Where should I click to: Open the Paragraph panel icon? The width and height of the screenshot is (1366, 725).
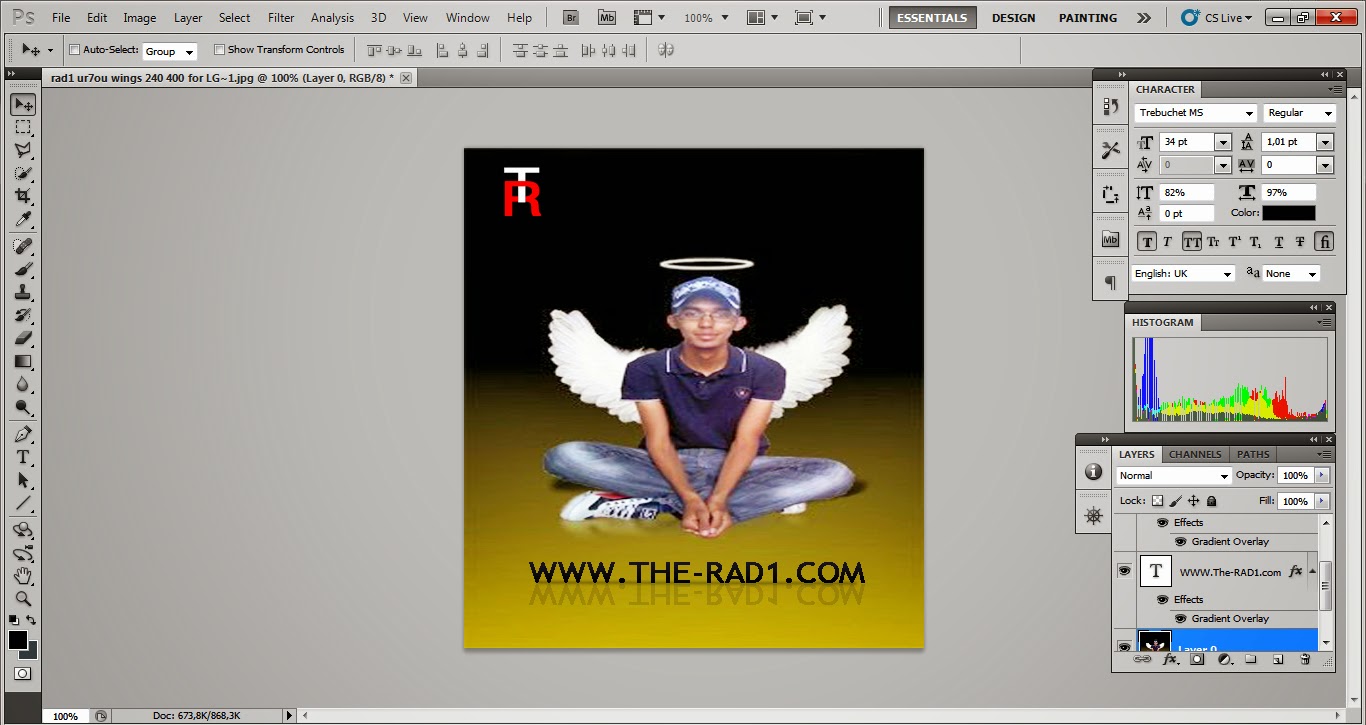(x=1110, y=283)
